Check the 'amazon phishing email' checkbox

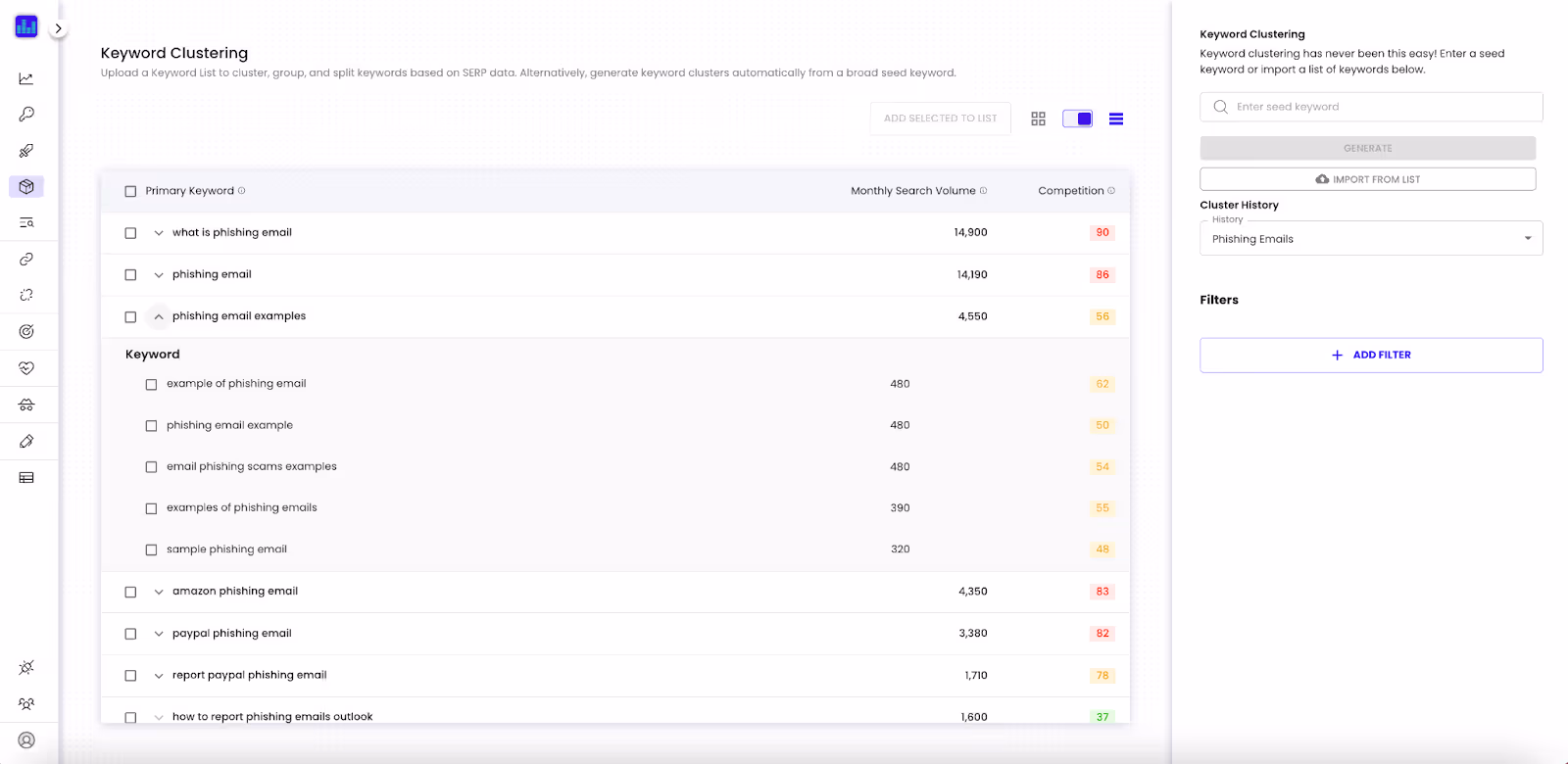130,592
